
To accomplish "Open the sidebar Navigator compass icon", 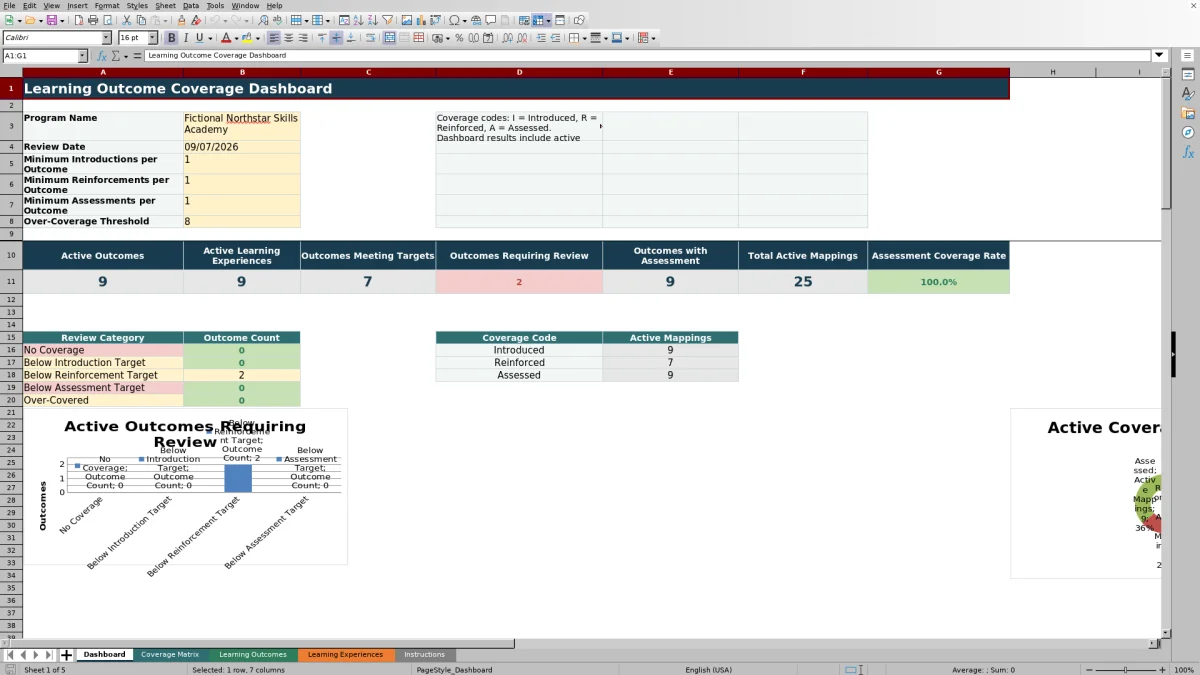I will [1188, 132].
